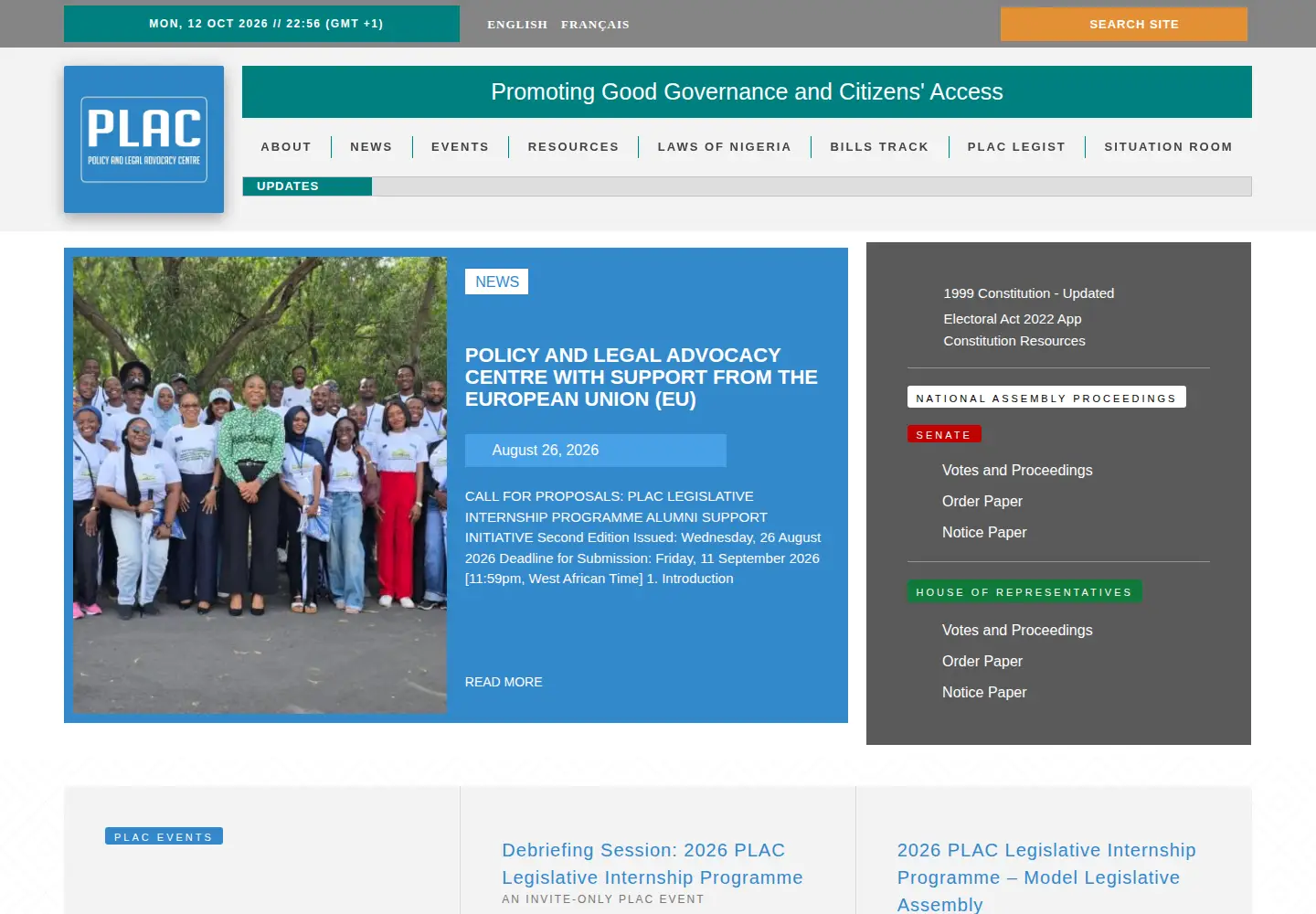Screen dimensions: 1316x914
Task: Click National Assembly Proceedings label
Action: point(1046,398)
